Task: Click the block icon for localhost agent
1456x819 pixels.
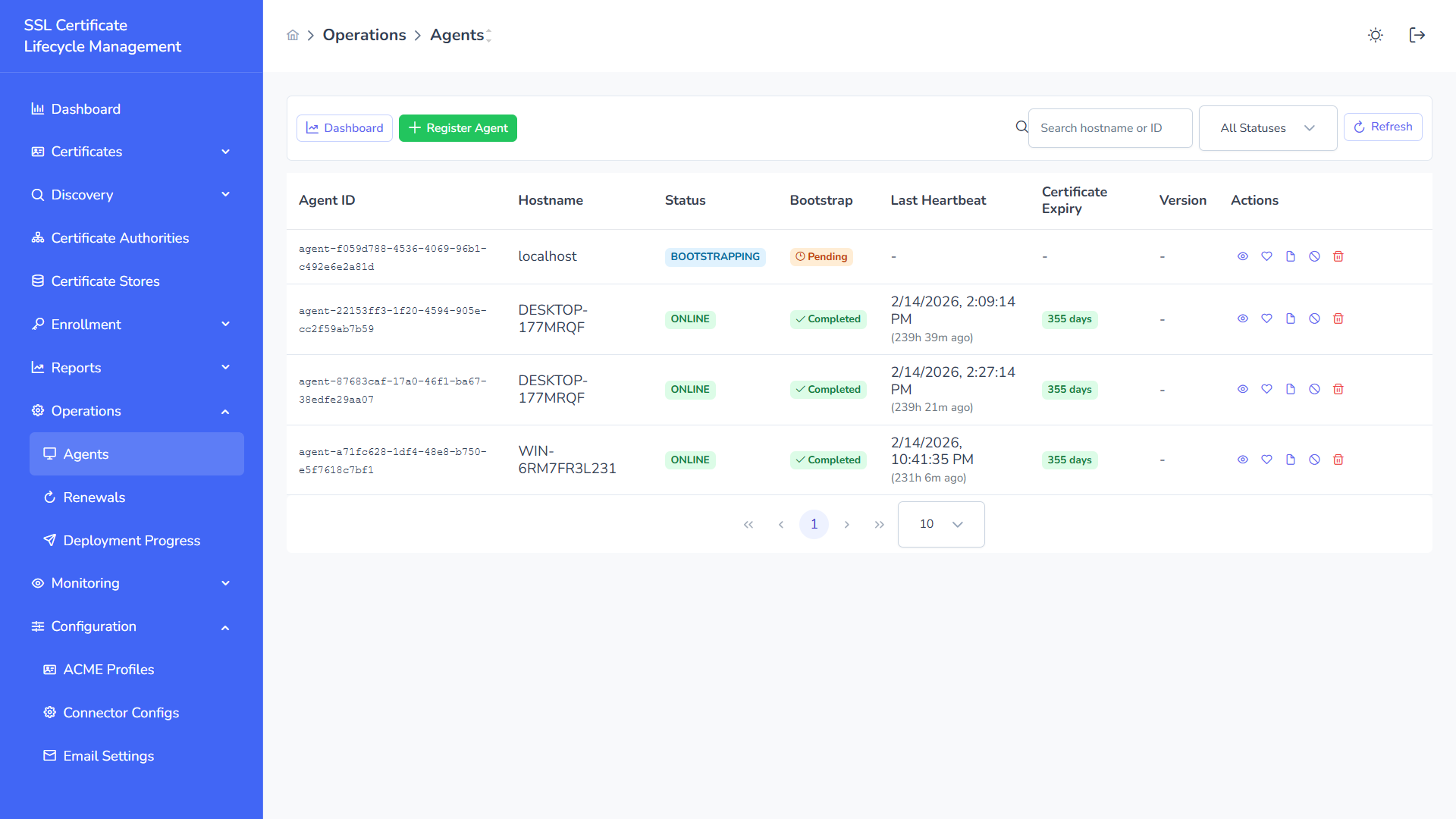Action: (x=1314, y=256)
